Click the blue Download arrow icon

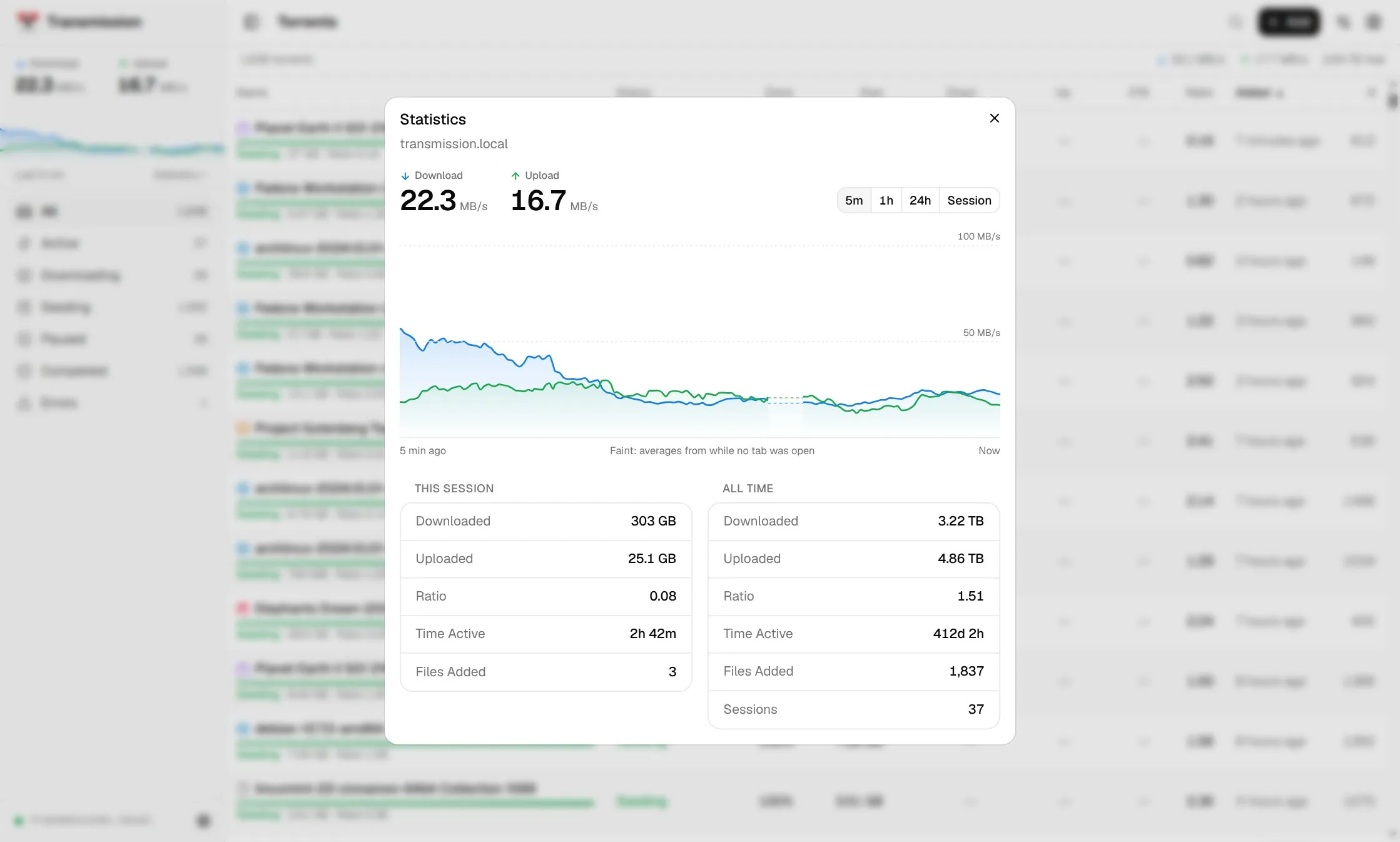coord(405,176)
